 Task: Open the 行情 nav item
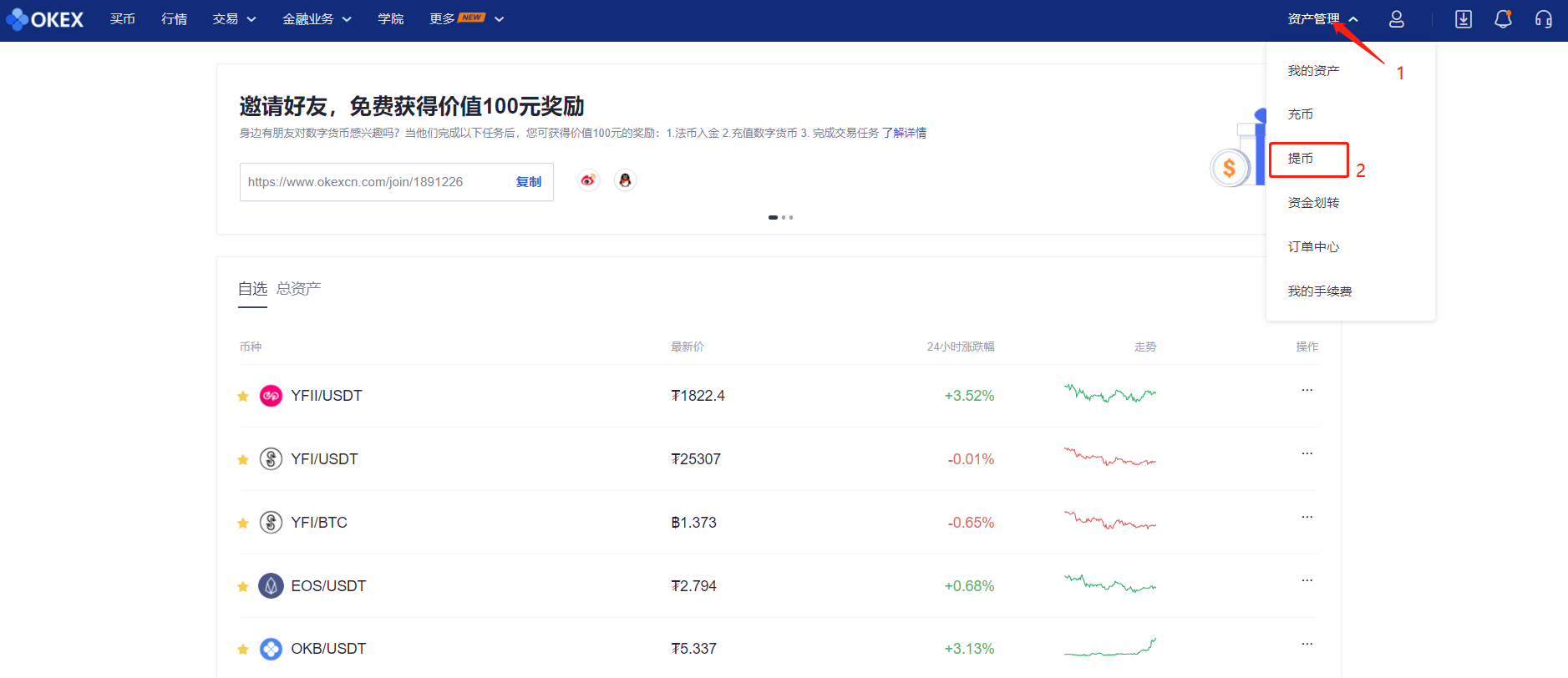pos(175,19)
